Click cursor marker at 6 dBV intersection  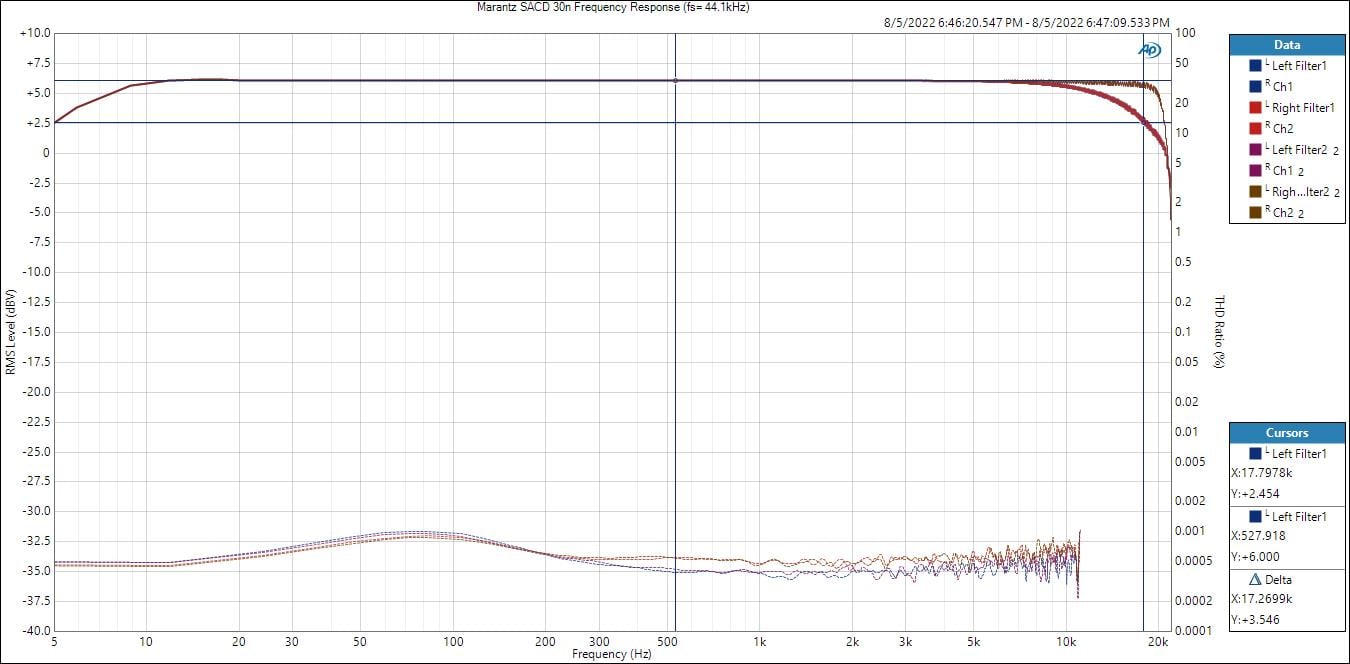pos(676,81)
